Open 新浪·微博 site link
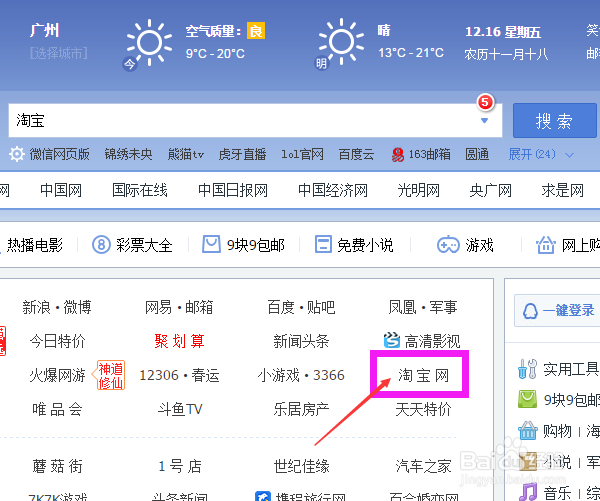 [57, 307]
